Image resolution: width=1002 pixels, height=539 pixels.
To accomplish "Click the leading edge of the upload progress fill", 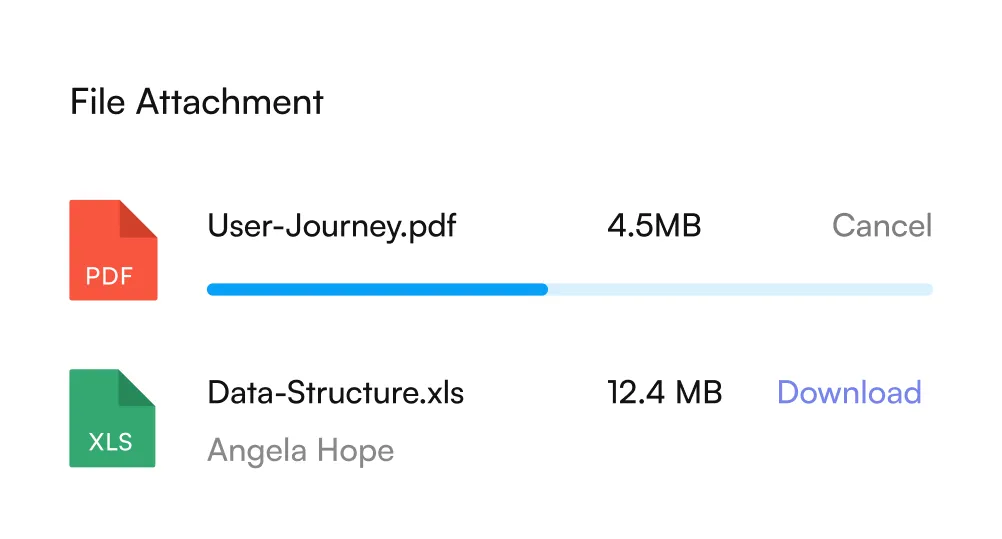I will pyautogui.click(x=544, y=290).
